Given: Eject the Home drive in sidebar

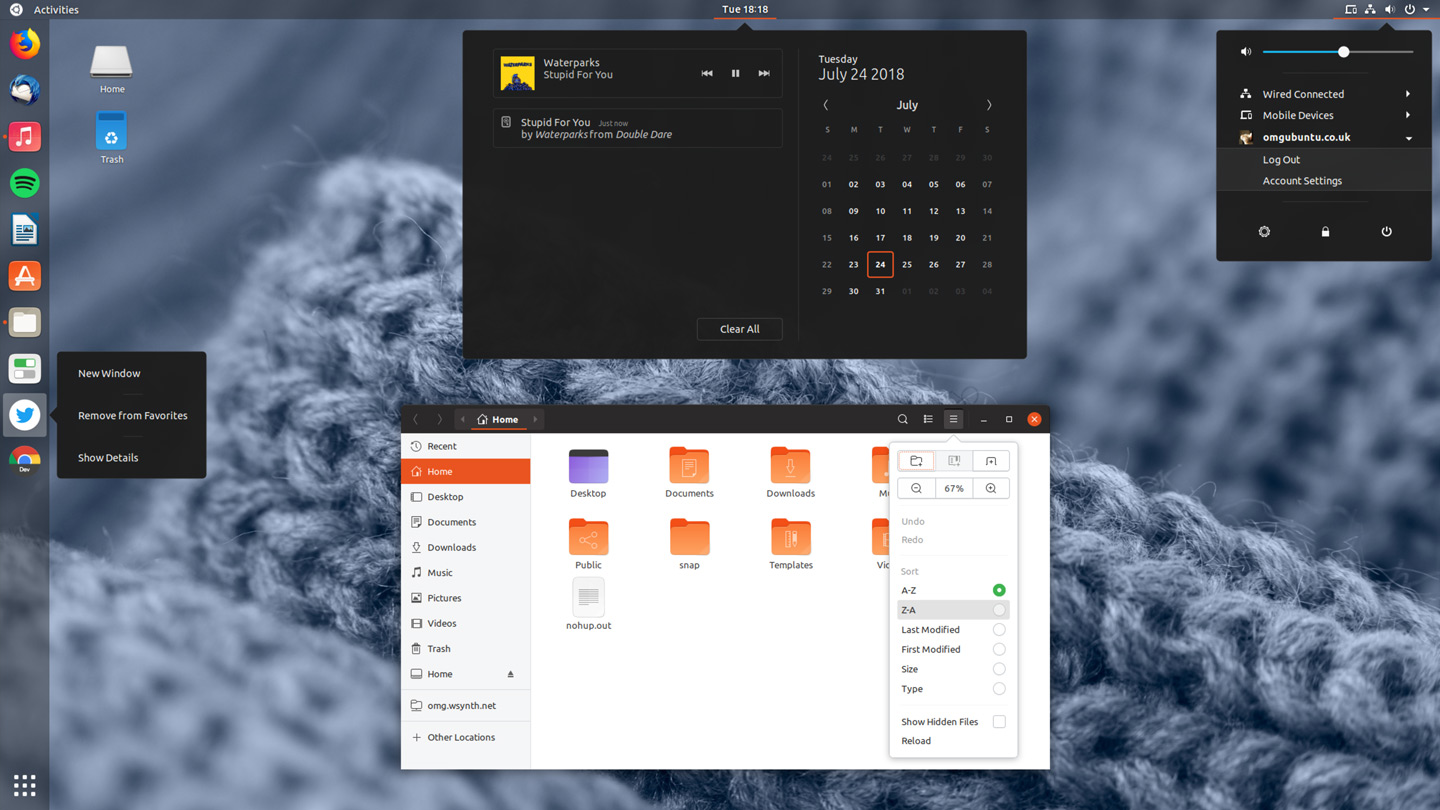Looking at the screenshot, I should pyautogui.click(x=510, y=674).
